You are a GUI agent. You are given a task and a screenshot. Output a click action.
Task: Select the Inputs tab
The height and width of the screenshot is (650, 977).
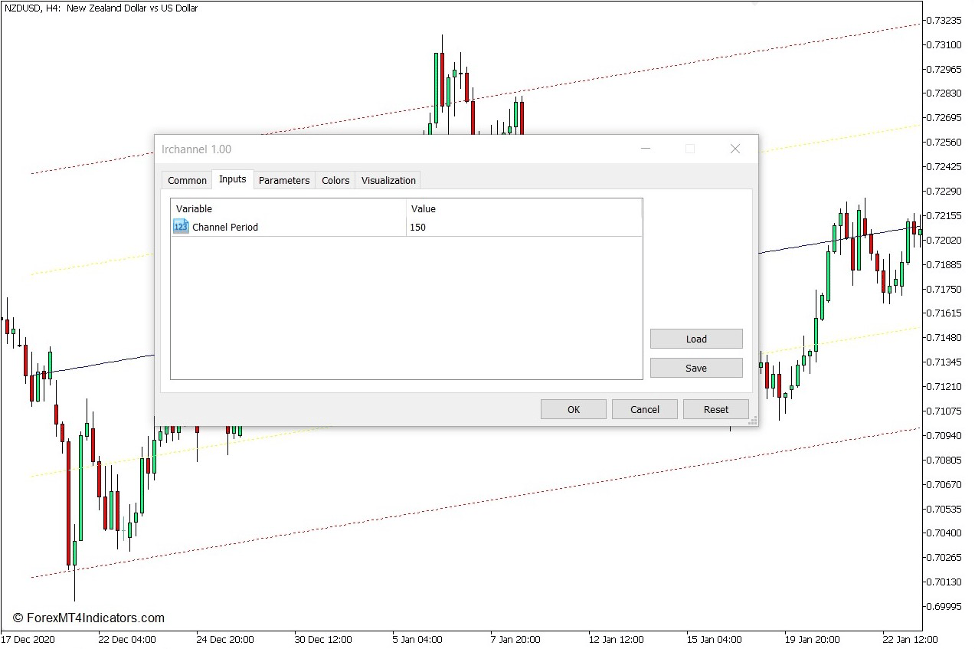coord(232,180)
